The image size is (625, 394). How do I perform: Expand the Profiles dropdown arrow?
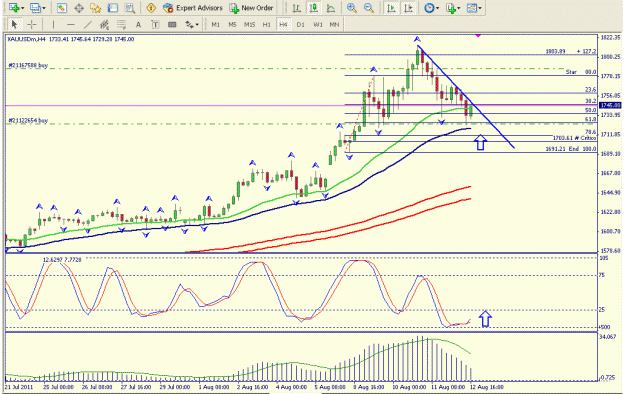point(43,8)
